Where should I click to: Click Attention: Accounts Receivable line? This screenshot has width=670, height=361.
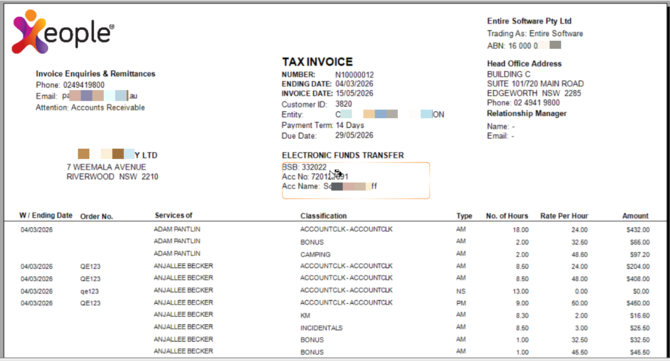pos(90,107)
